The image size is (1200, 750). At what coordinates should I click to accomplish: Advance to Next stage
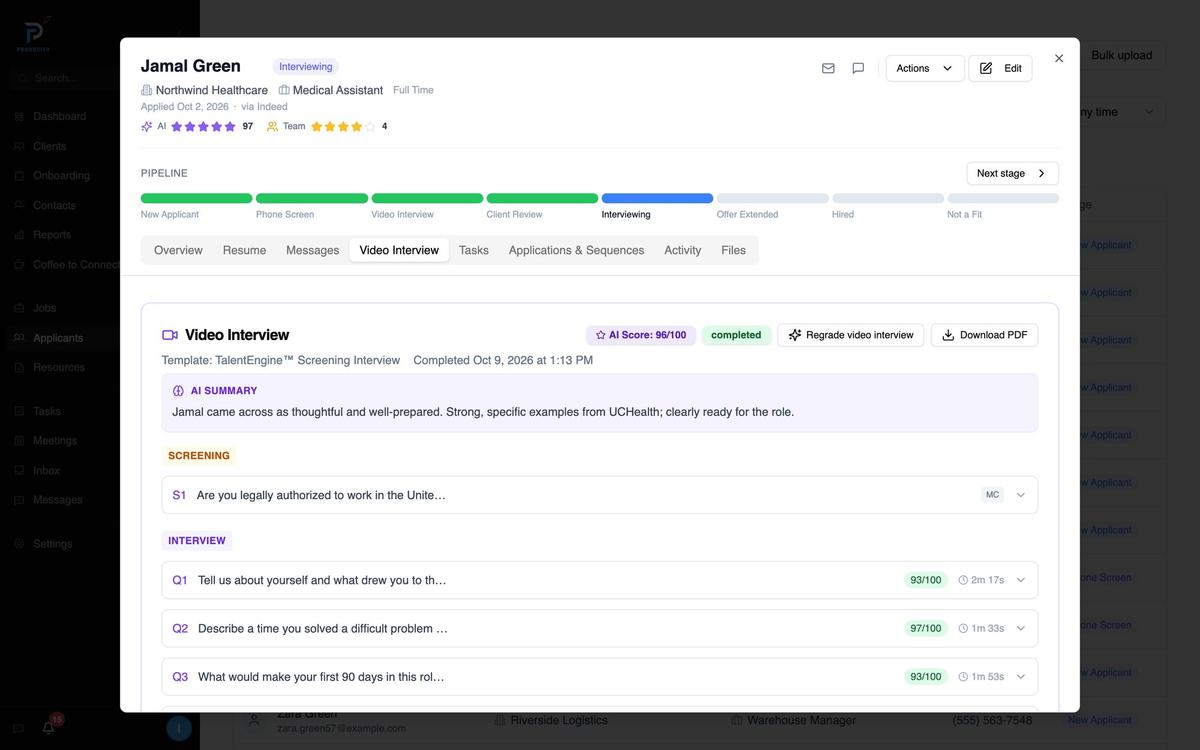(x=1012, y=173)
